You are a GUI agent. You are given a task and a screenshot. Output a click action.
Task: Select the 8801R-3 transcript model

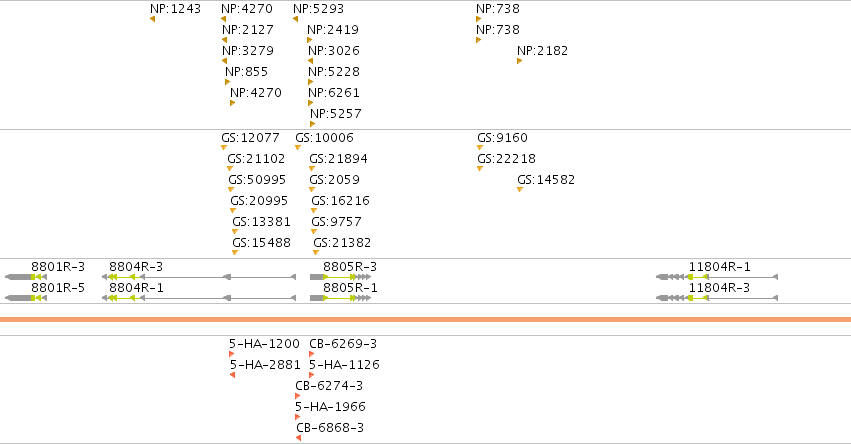coord(26,277)
